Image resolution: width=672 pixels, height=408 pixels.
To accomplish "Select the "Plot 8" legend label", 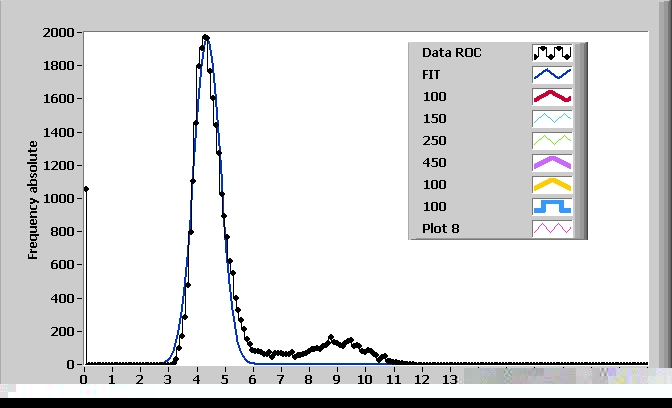I will click(x=440, y=228).
